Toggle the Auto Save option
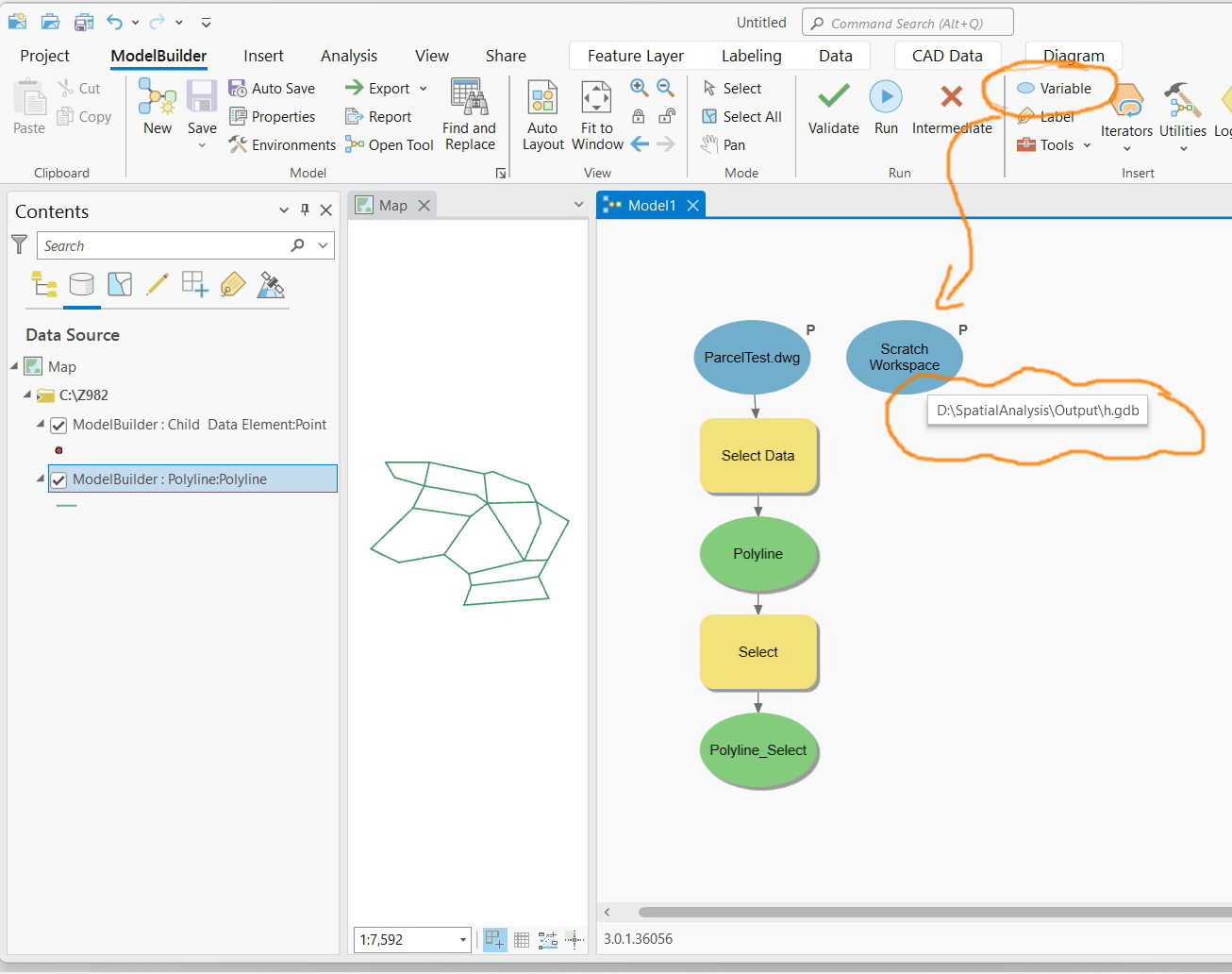The width and height of the screenshot is (1232, 974). click(273, 88)
